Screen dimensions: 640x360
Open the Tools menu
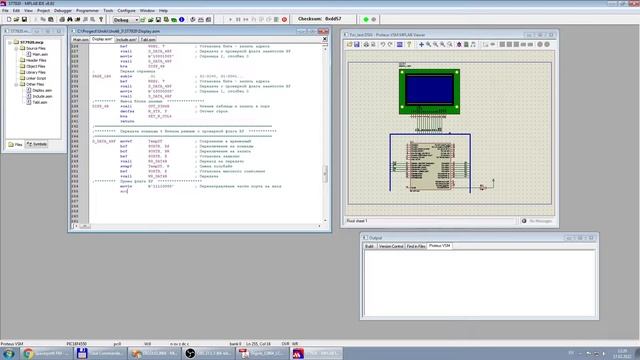(108, 11)
